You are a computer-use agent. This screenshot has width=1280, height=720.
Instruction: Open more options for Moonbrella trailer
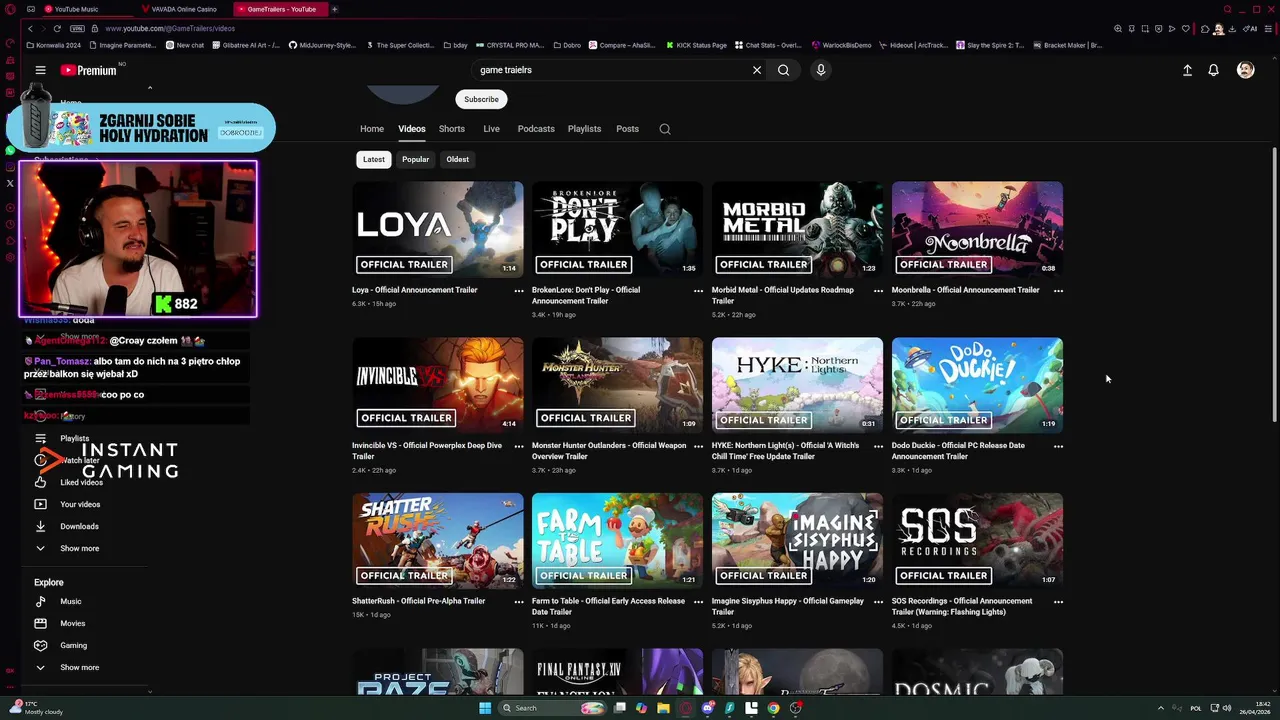point(1058,291)
